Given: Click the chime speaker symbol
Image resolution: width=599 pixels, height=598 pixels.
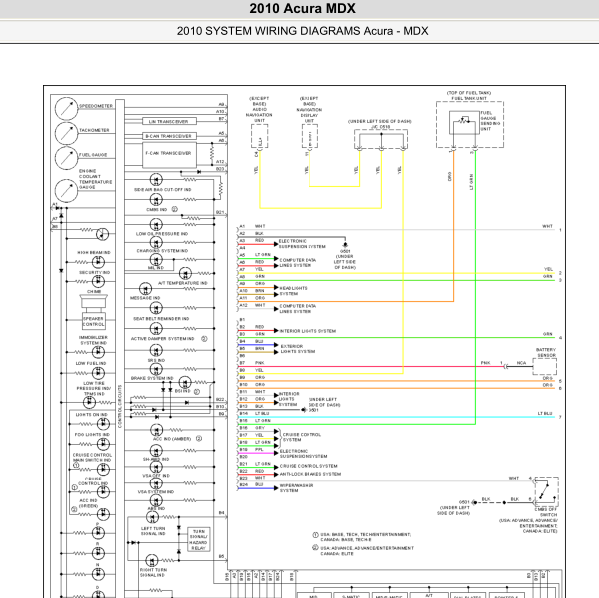Looking at the screenshot, I should coord(94,301).
